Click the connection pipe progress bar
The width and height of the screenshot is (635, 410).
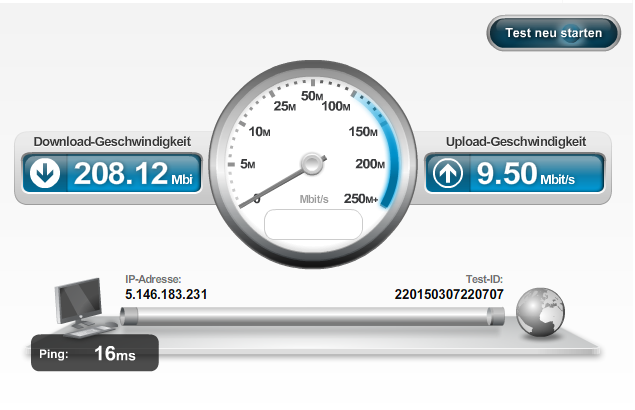coord(312,316)
